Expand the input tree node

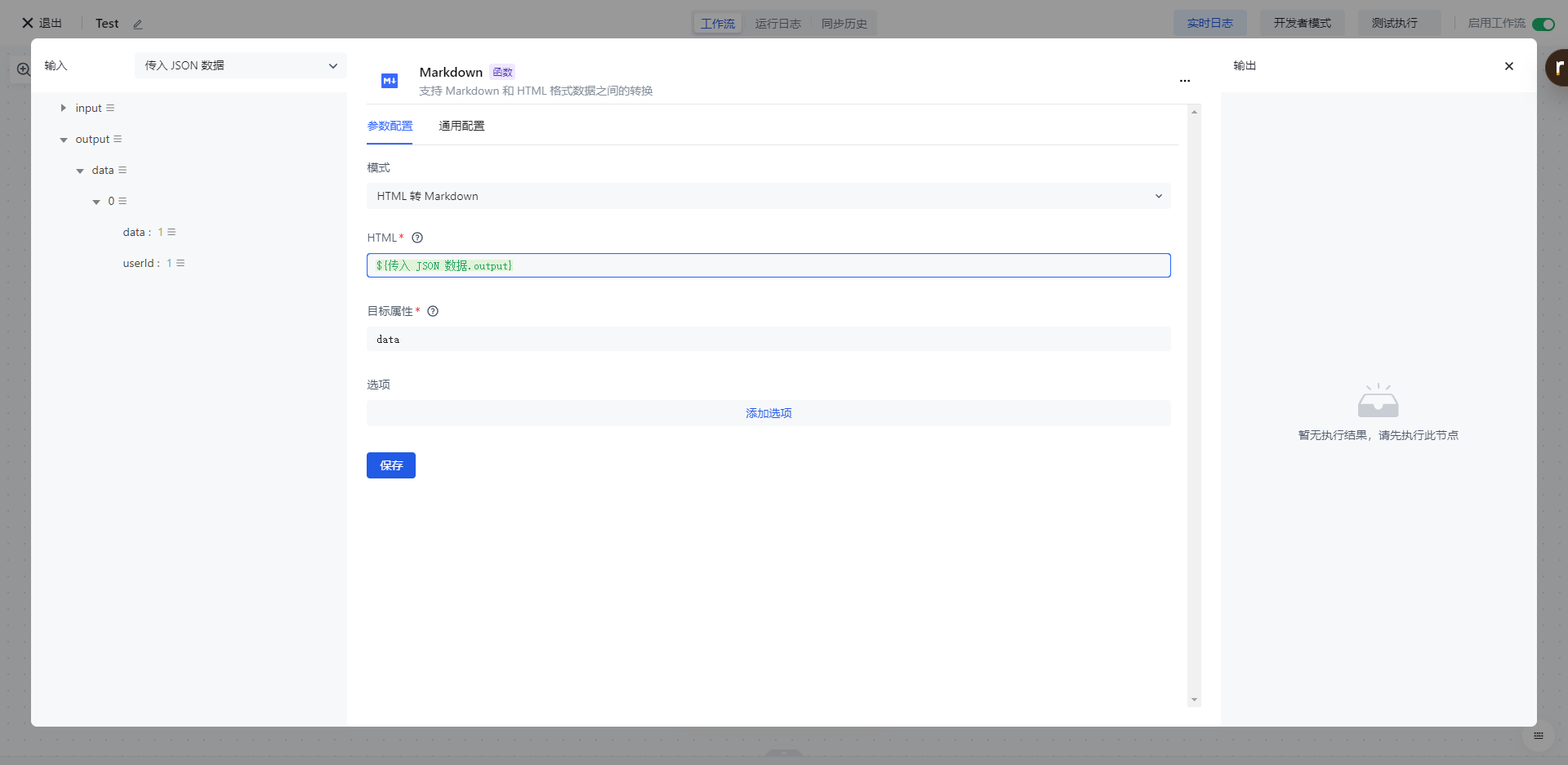click(x=63, y=108)
